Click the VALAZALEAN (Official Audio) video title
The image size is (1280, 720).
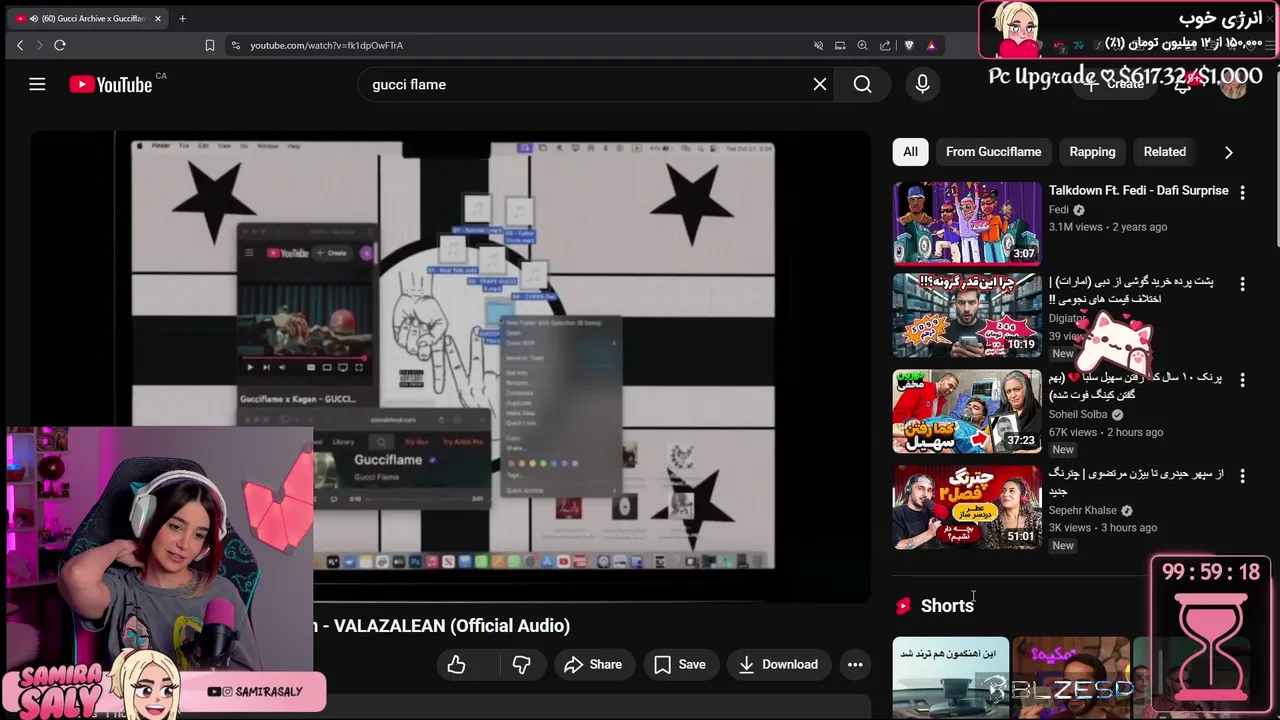(x=452, y=625)
